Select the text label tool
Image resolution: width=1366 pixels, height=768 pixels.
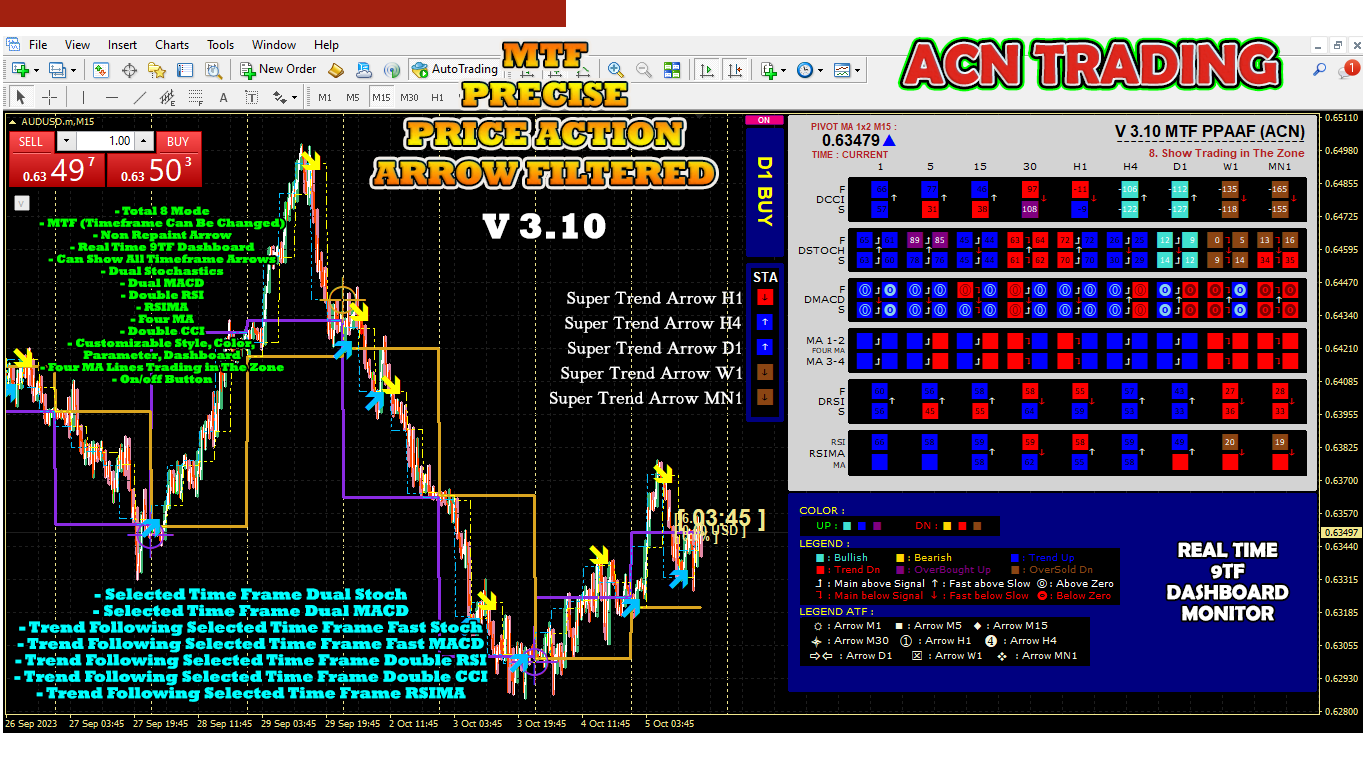coord(251,97)
